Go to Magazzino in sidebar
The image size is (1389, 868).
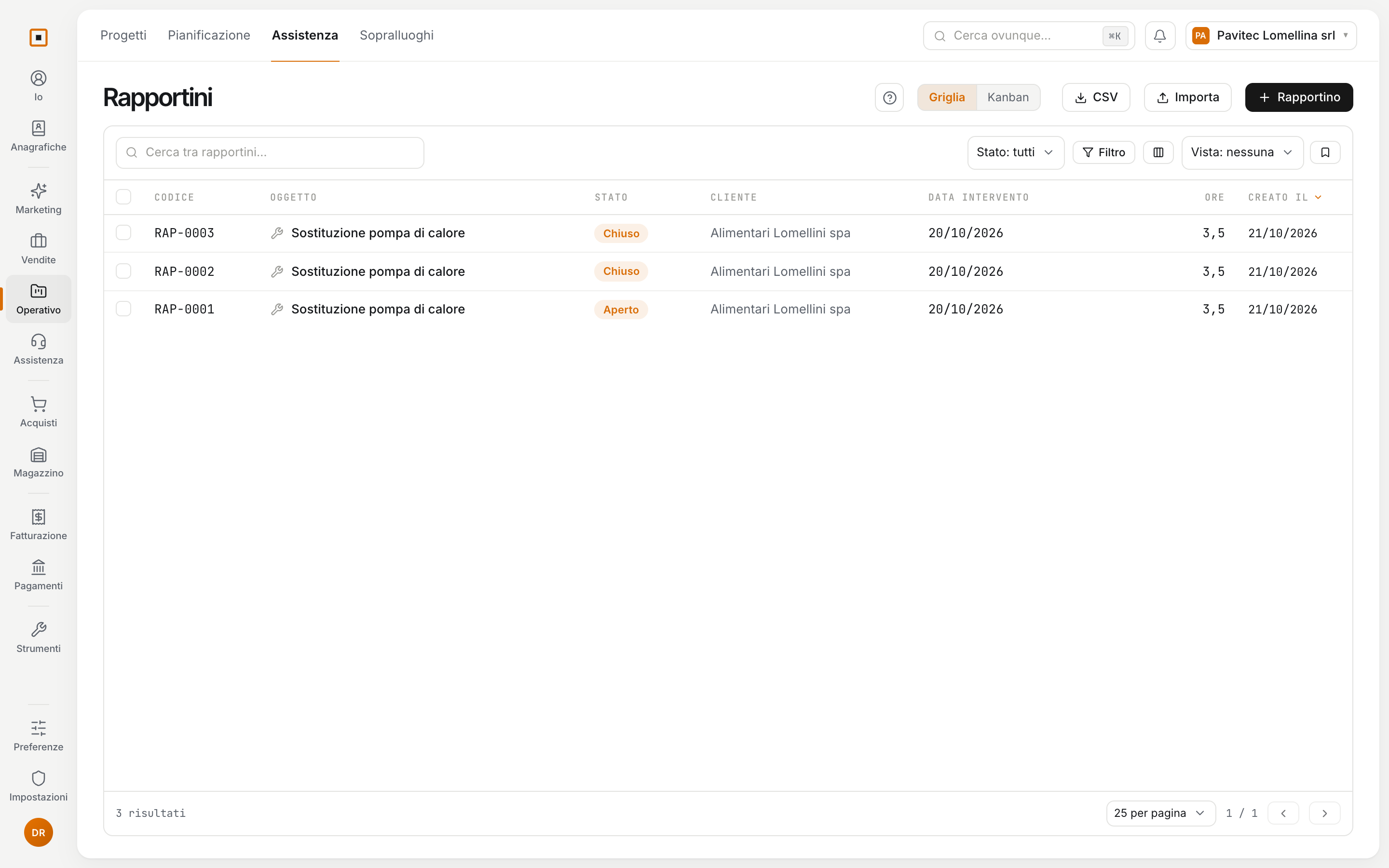click(39, 462)
